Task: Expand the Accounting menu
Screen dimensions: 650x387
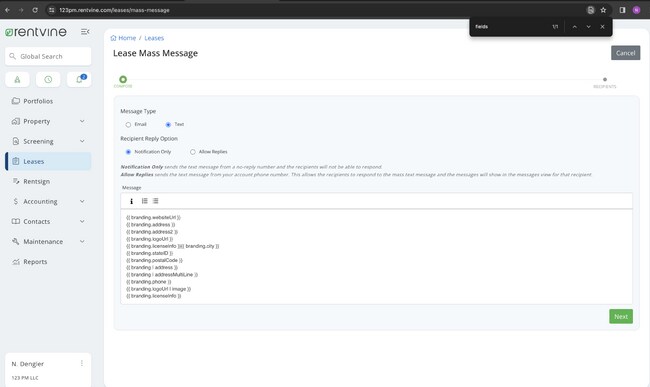Action: coord(82,201)
